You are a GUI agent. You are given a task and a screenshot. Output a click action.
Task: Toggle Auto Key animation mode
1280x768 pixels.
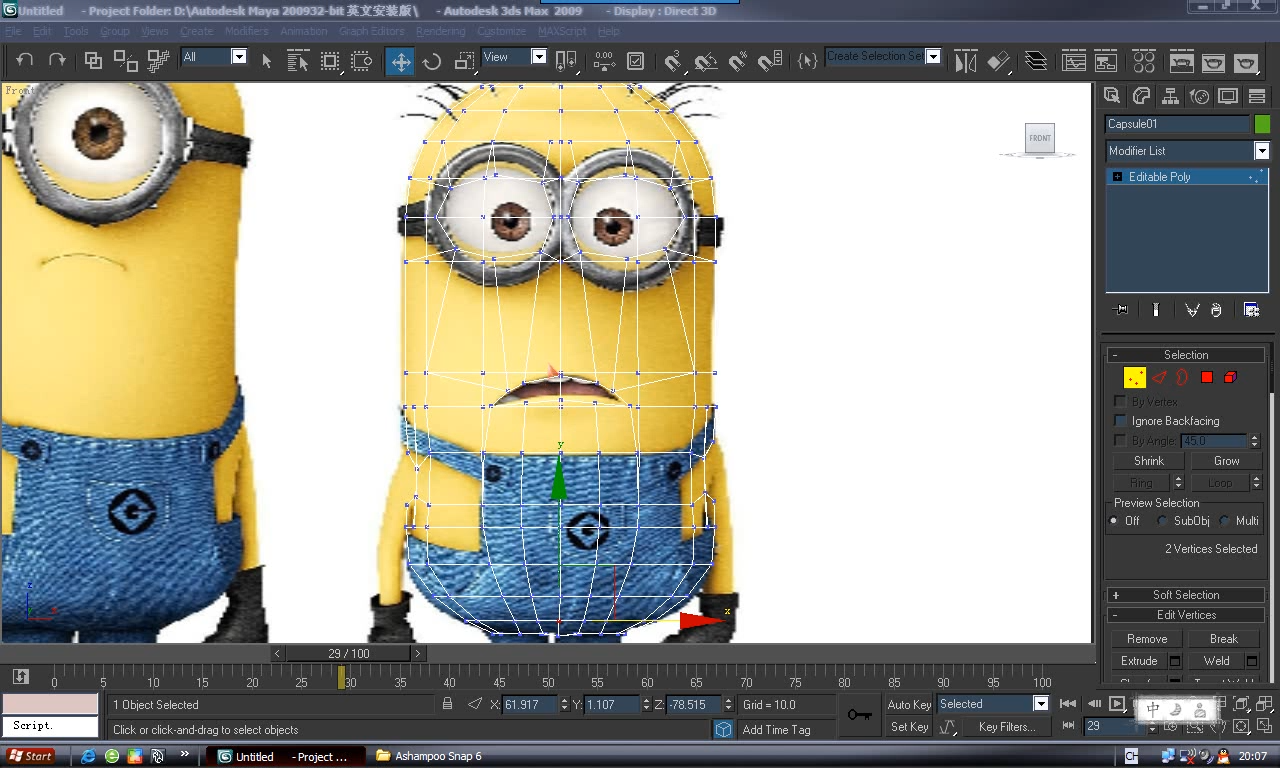[x=909, y=704]
